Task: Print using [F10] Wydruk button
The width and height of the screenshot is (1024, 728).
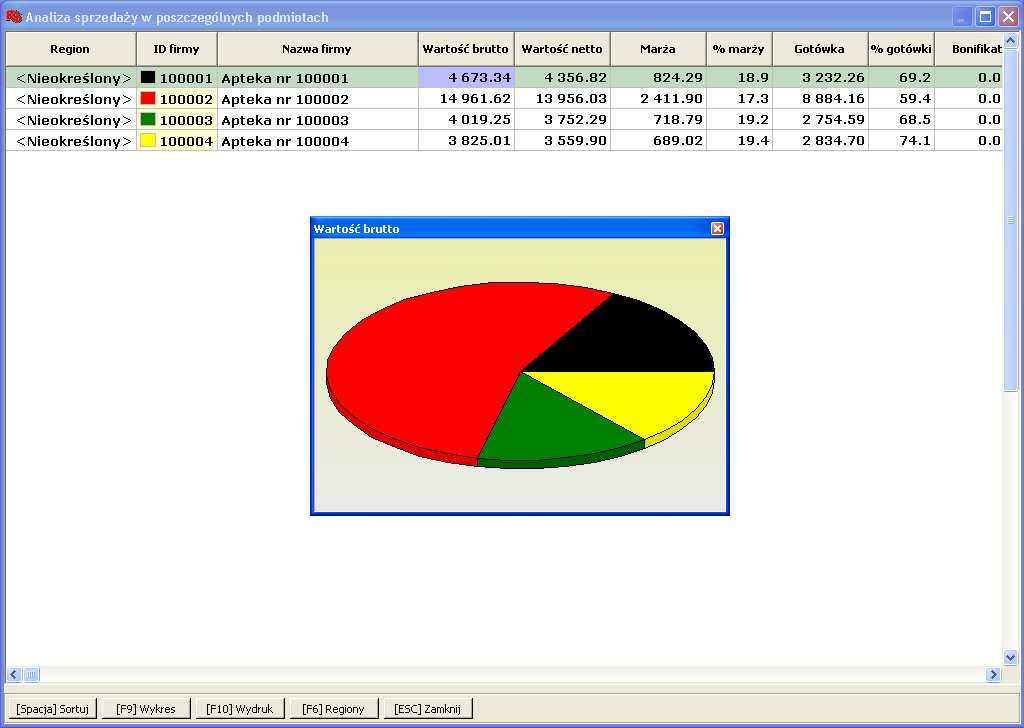Action: [x=239, y=709]
